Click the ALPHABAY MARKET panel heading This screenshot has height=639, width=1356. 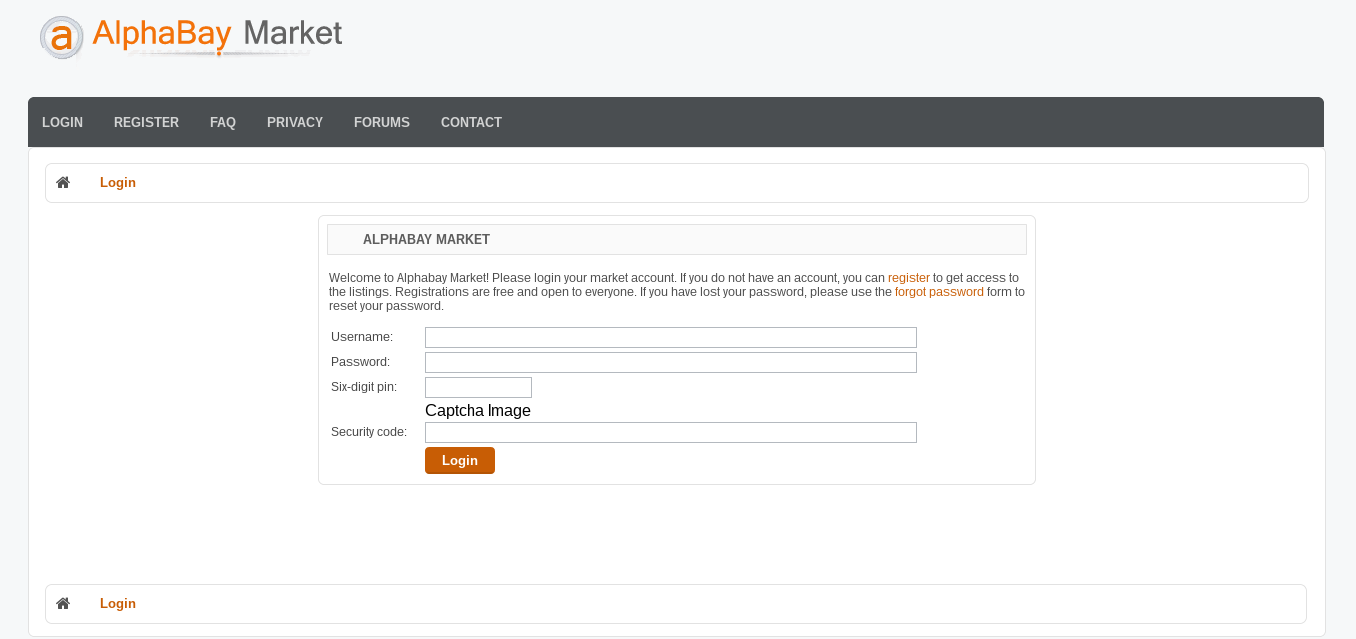point(426,240)
